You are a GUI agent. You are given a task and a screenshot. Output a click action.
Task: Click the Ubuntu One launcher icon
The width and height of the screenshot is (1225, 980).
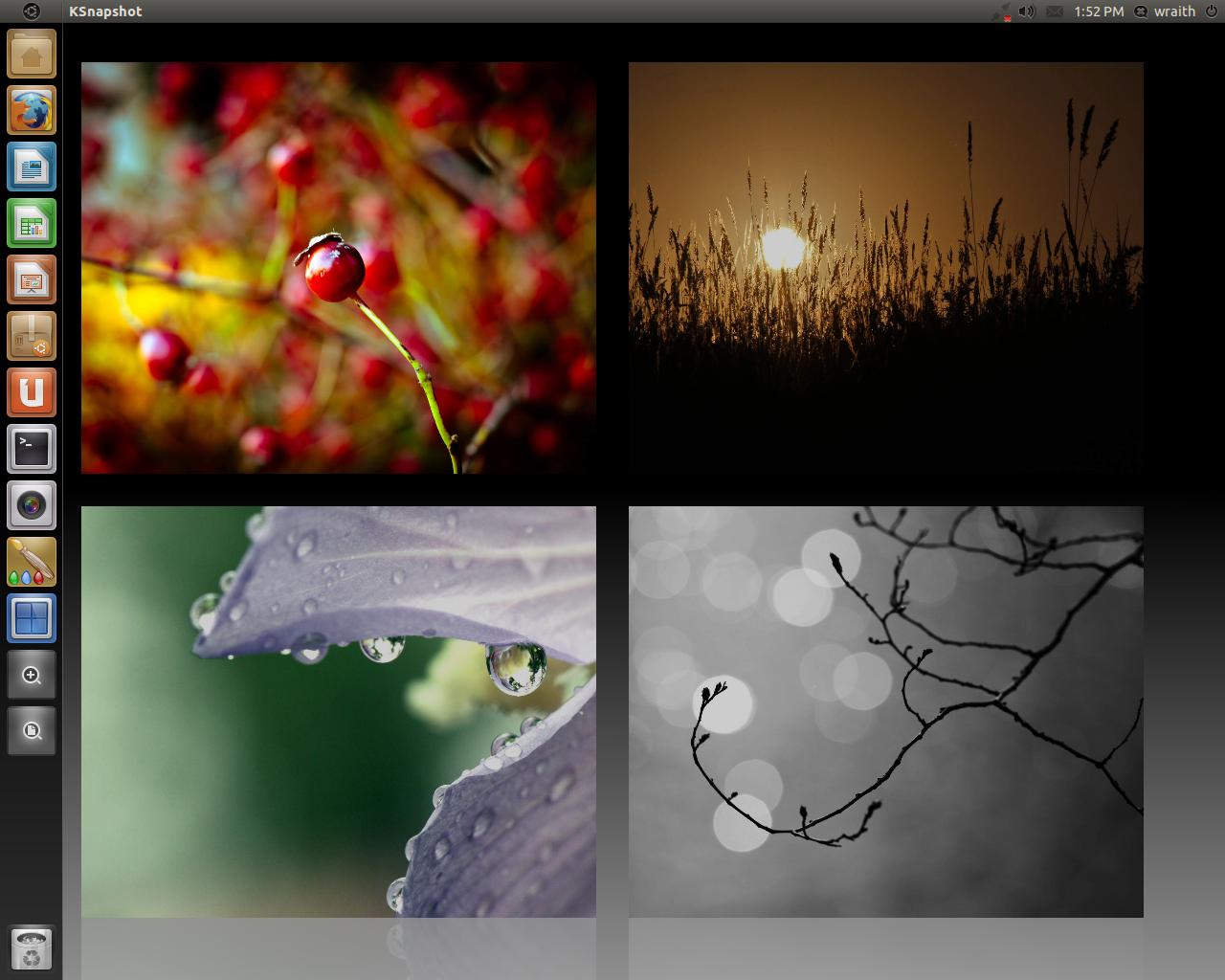point(32,393)
